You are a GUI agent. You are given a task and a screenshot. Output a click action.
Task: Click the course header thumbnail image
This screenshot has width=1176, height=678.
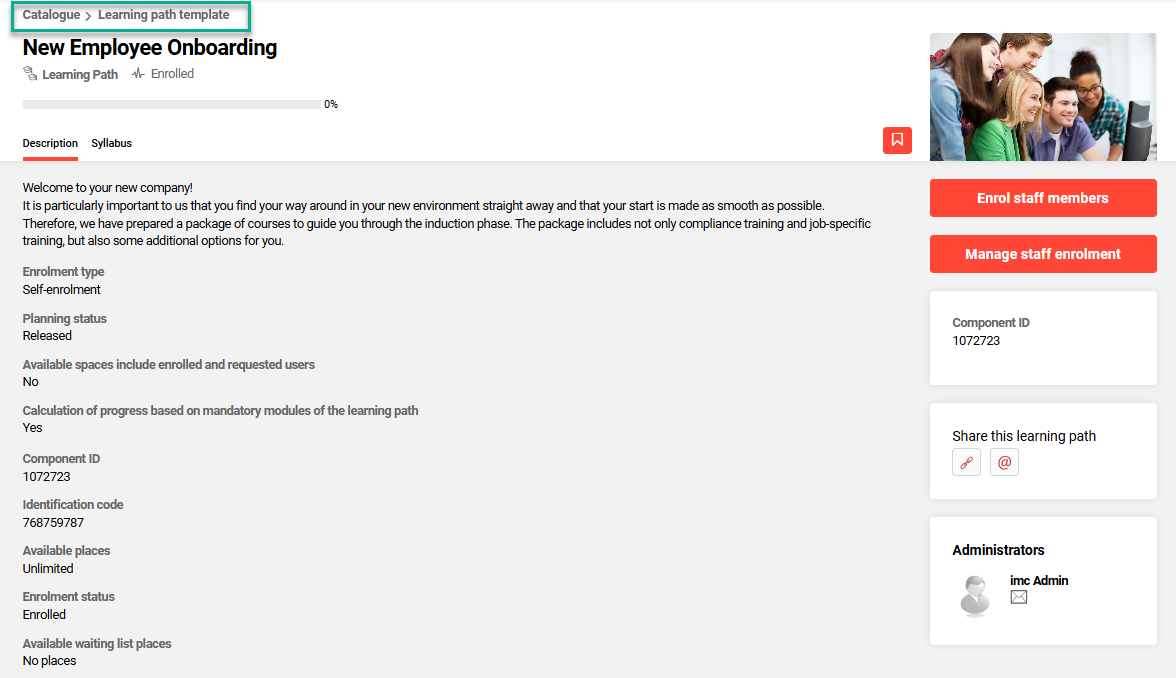click(1043, 97)
